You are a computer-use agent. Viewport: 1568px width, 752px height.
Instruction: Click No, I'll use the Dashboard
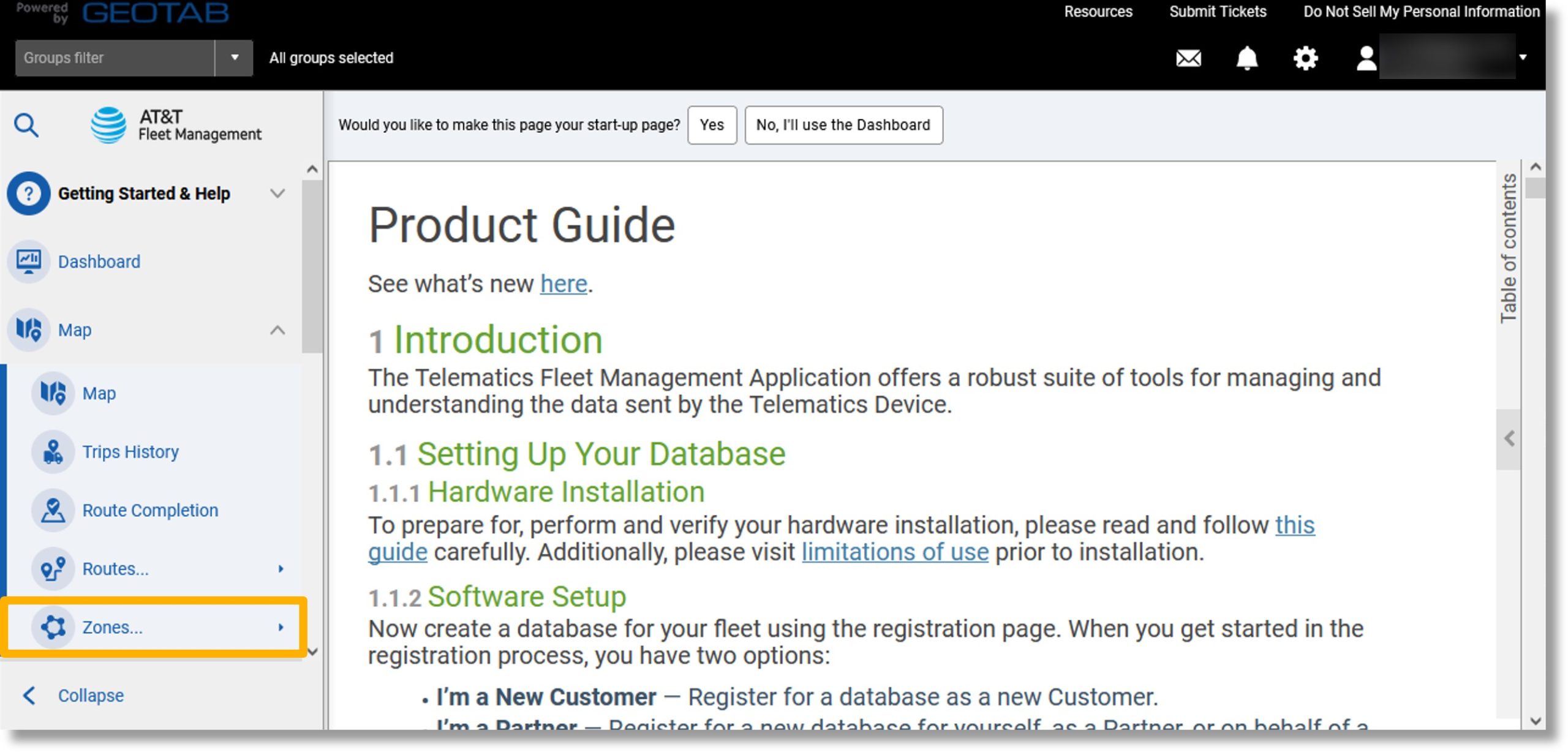(x=843, y=125)
